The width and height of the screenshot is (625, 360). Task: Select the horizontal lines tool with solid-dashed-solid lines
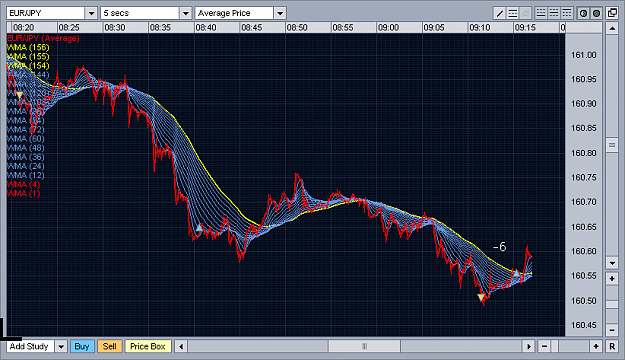(513, 13)
